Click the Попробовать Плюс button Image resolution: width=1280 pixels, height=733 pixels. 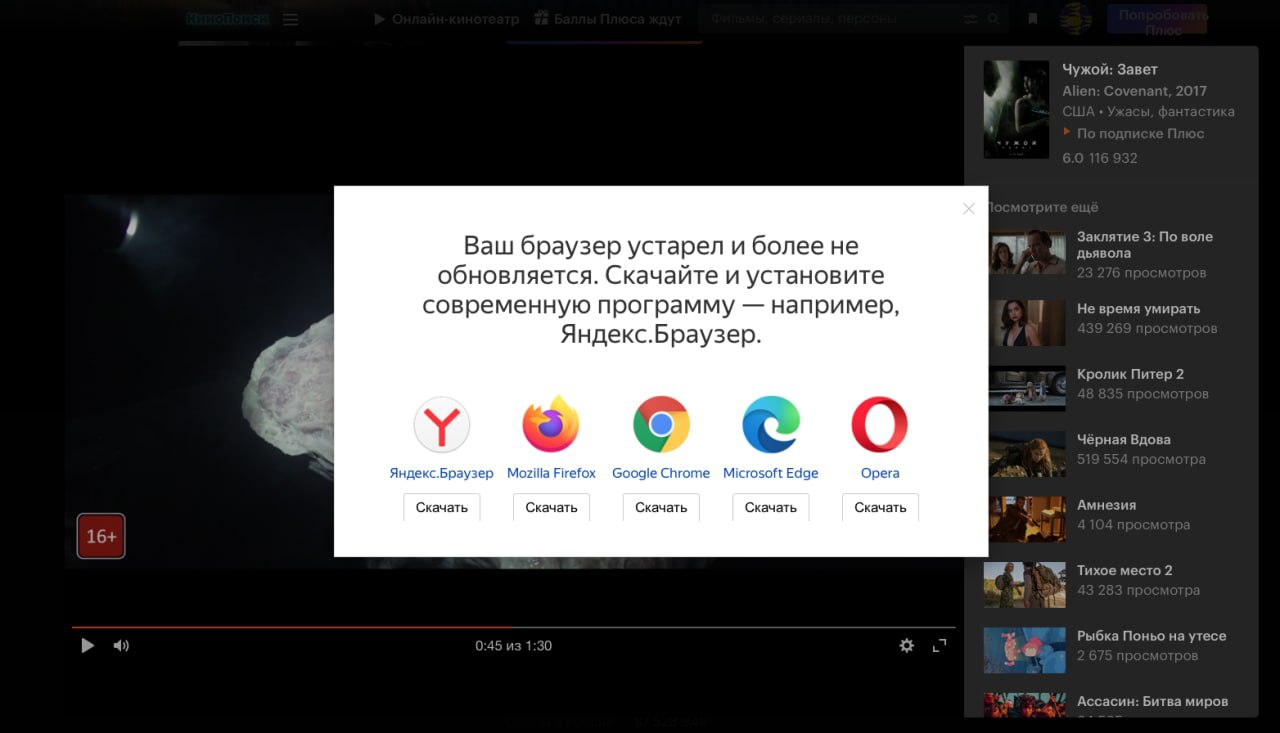point(1157,20)
